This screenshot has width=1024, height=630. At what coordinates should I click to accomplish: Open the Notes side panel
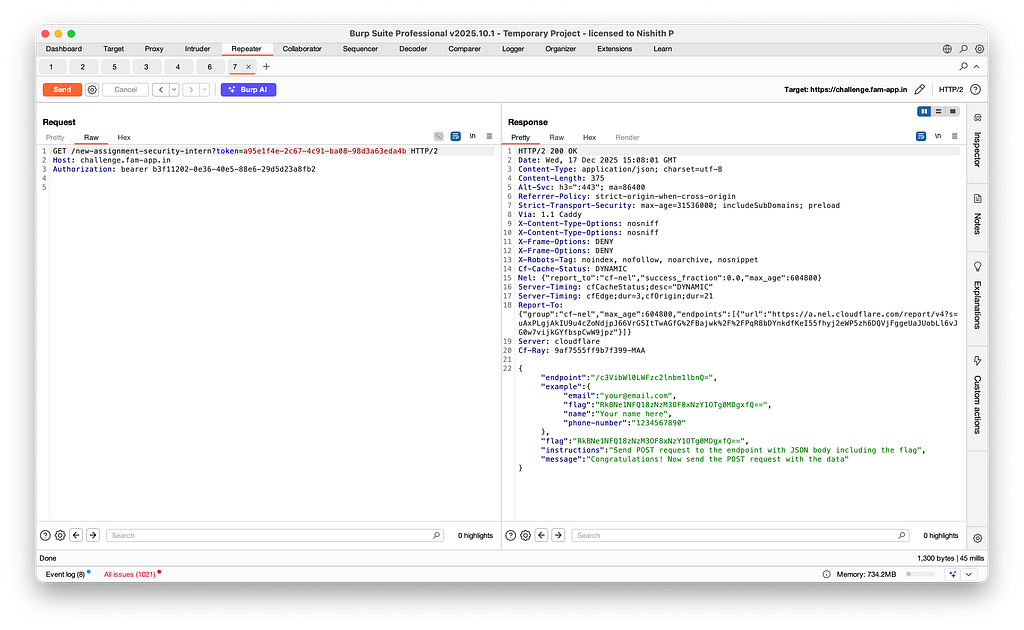coord(978,215)
